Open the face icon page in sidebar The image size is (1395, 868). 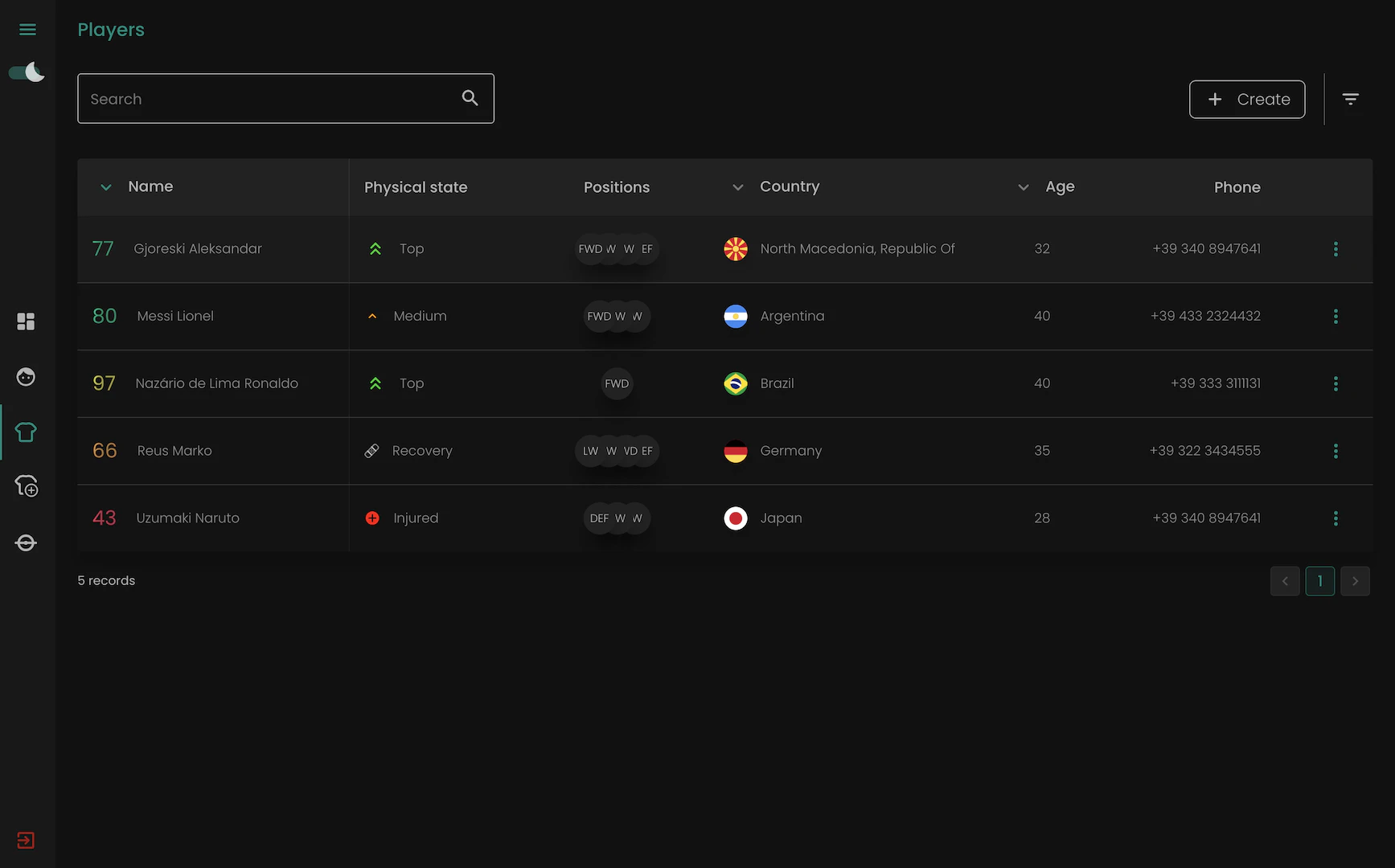pos(26,377)
